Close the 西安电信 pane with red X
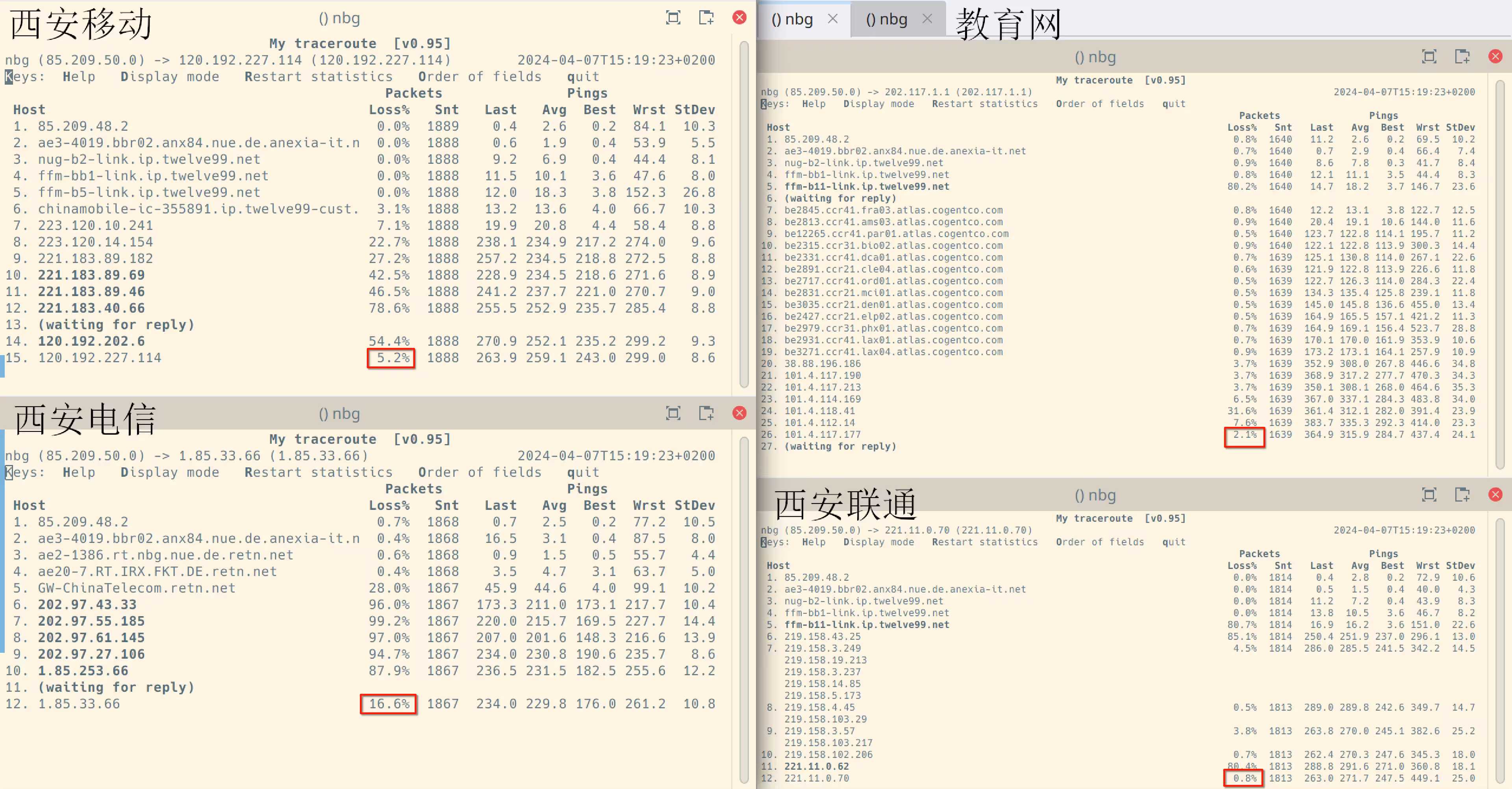Viewport: 1512px width, 789px height. tap(739, 413)
